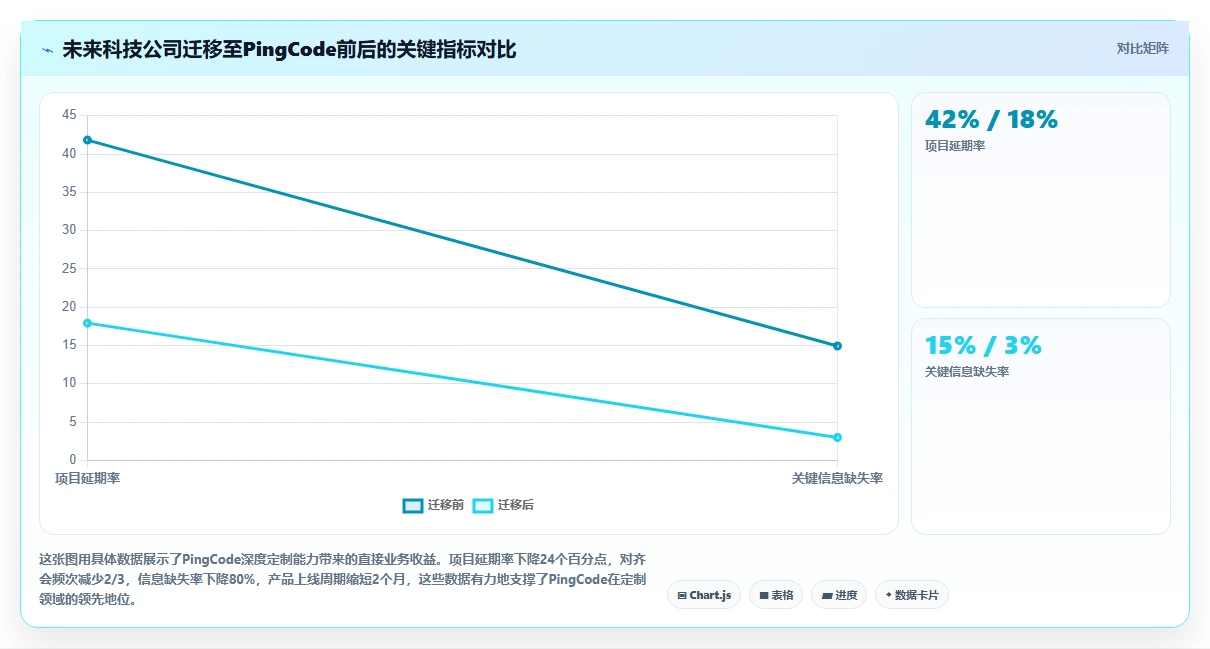Click the page title 未来科技公司迁移至PingCode前后的关键指标对比
This screenshot has width=1210, height=649.
pos(289,49)
